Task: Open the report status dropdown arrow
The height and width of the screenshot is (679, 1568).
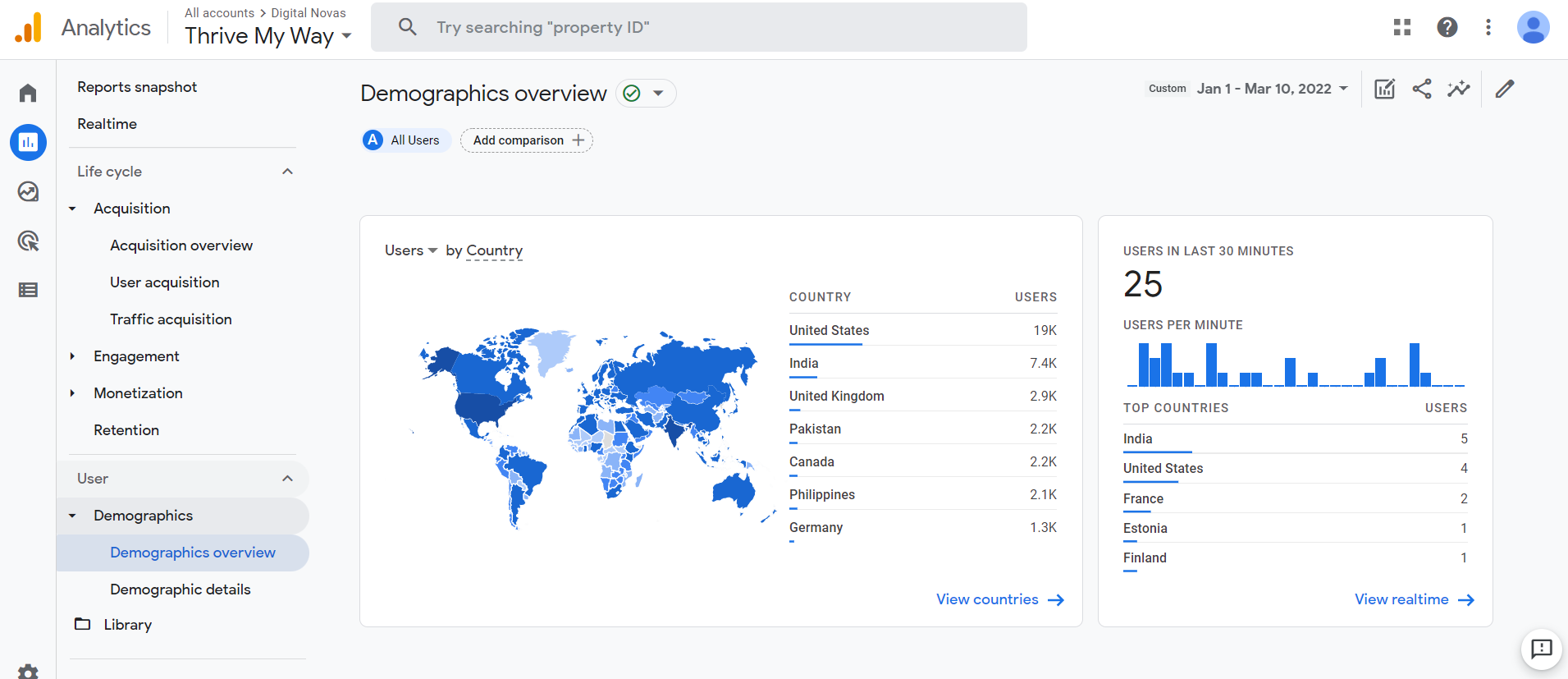Action: (x=658, y=94)
